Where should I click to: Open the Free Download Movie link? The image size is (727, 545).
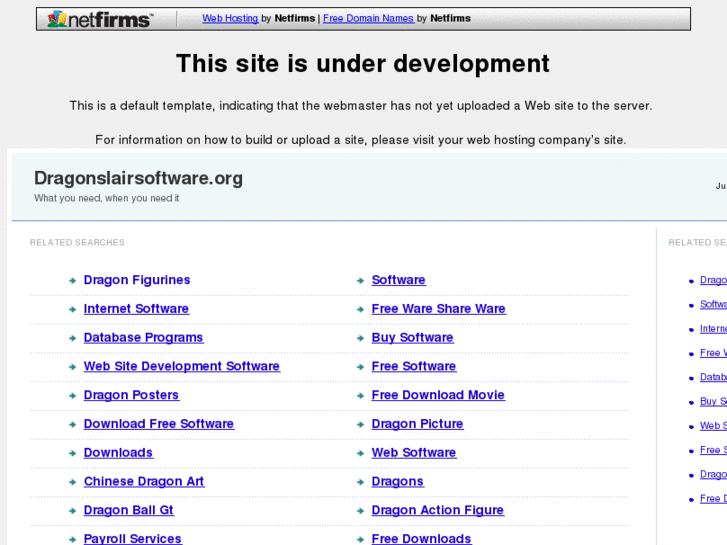tap(438, 395)
